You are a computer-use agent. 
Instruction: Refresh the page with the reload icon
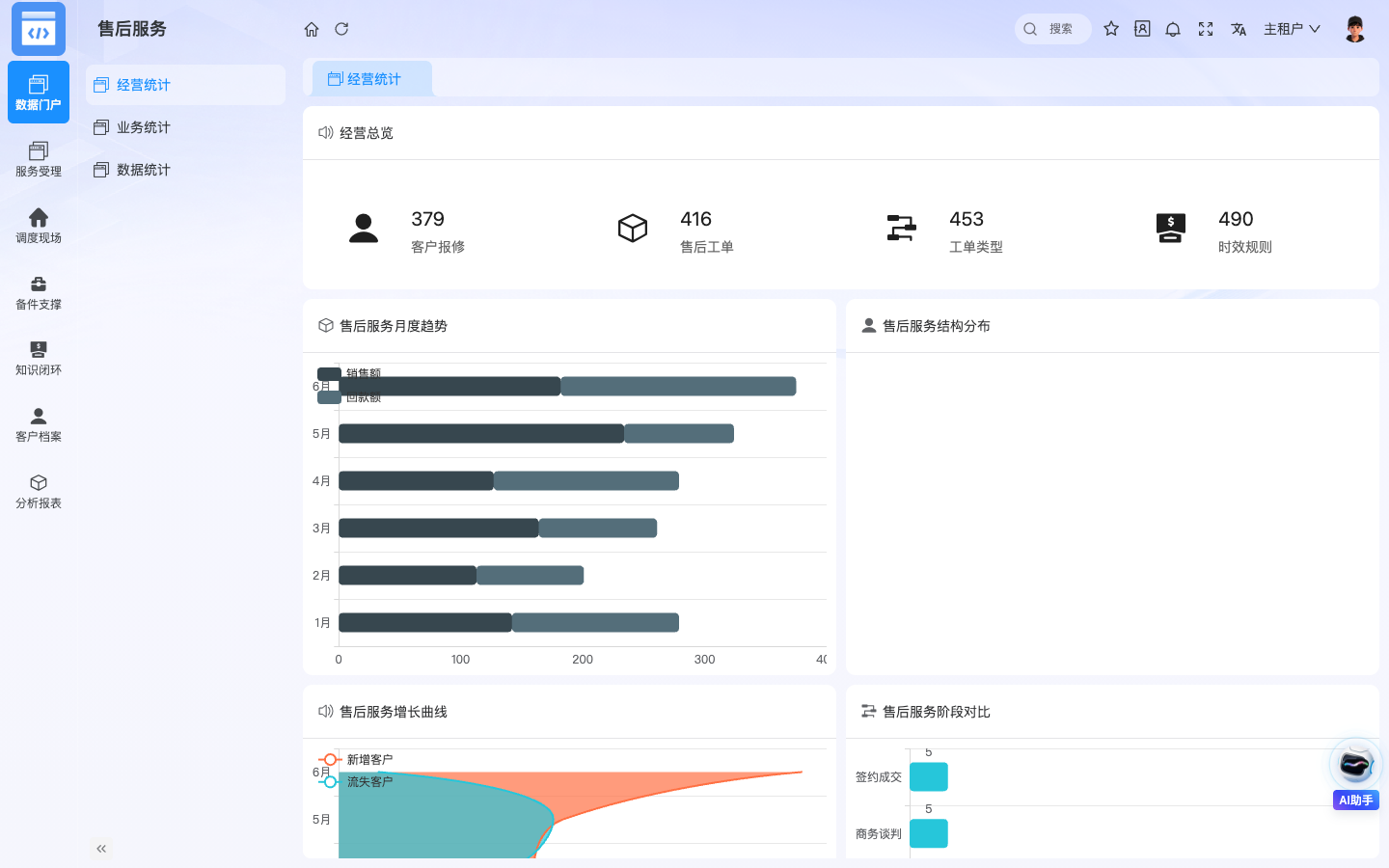click(x=341, y=29)
